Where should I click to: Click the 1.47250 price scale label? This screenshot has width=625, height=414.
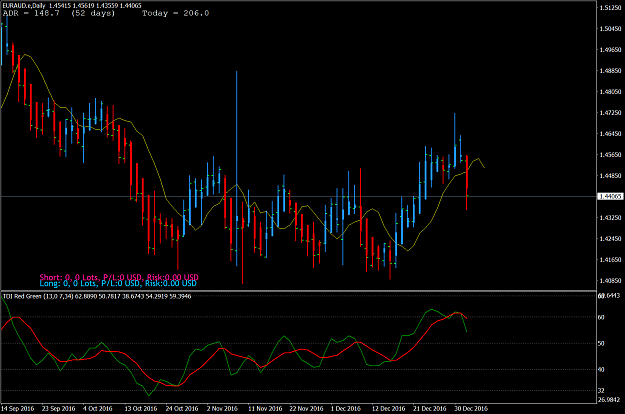tap(610, 113)
